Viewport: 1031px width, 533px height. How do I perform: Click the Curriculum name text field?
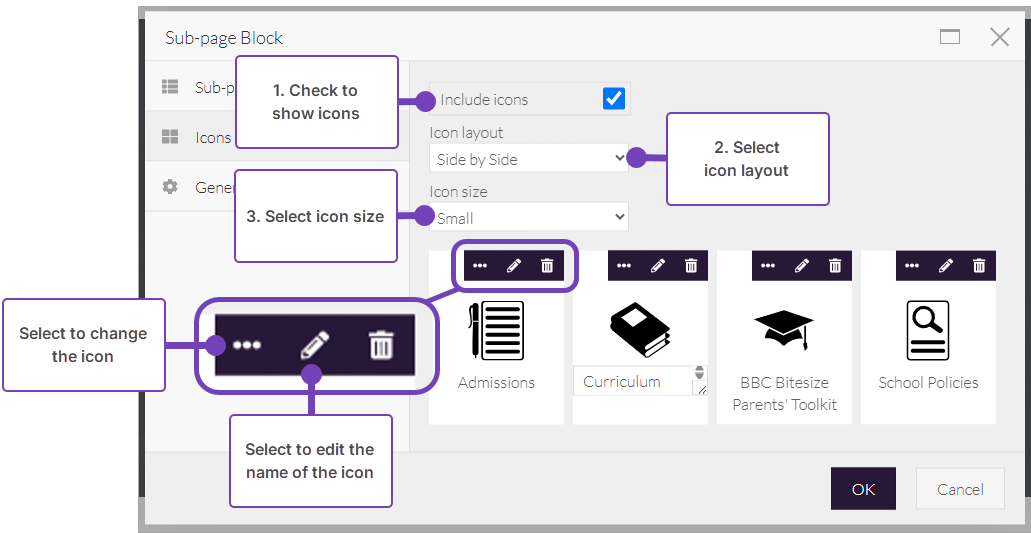point(632,381)
